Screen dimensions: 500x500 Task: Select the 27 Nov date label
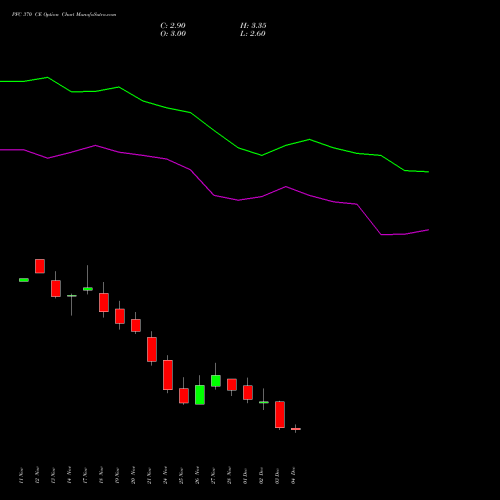click(213, 476)
